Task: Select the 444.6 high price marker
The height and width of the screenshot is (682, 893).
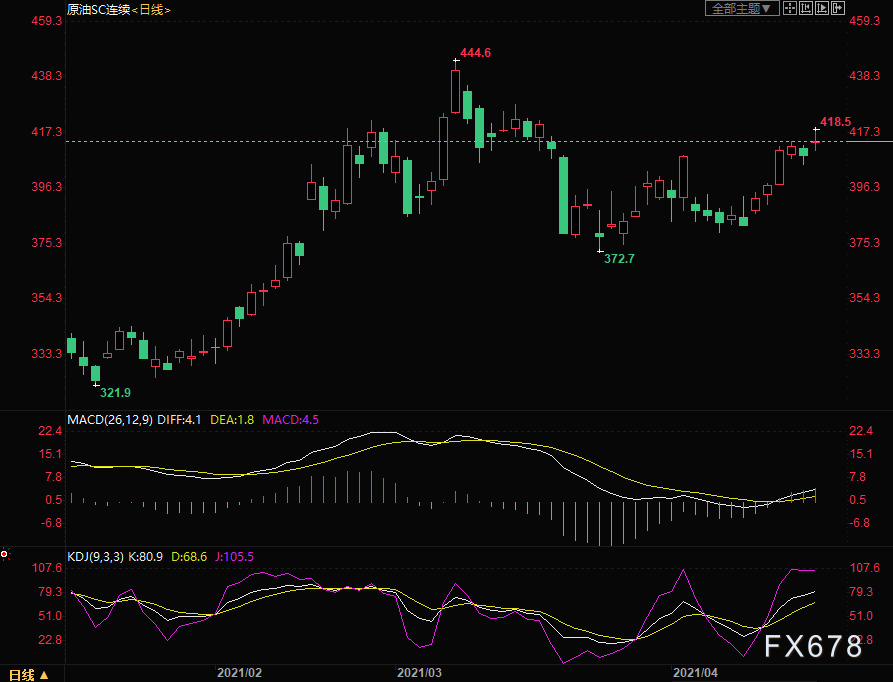Action: pyautogui.click(x=475, y=53)
